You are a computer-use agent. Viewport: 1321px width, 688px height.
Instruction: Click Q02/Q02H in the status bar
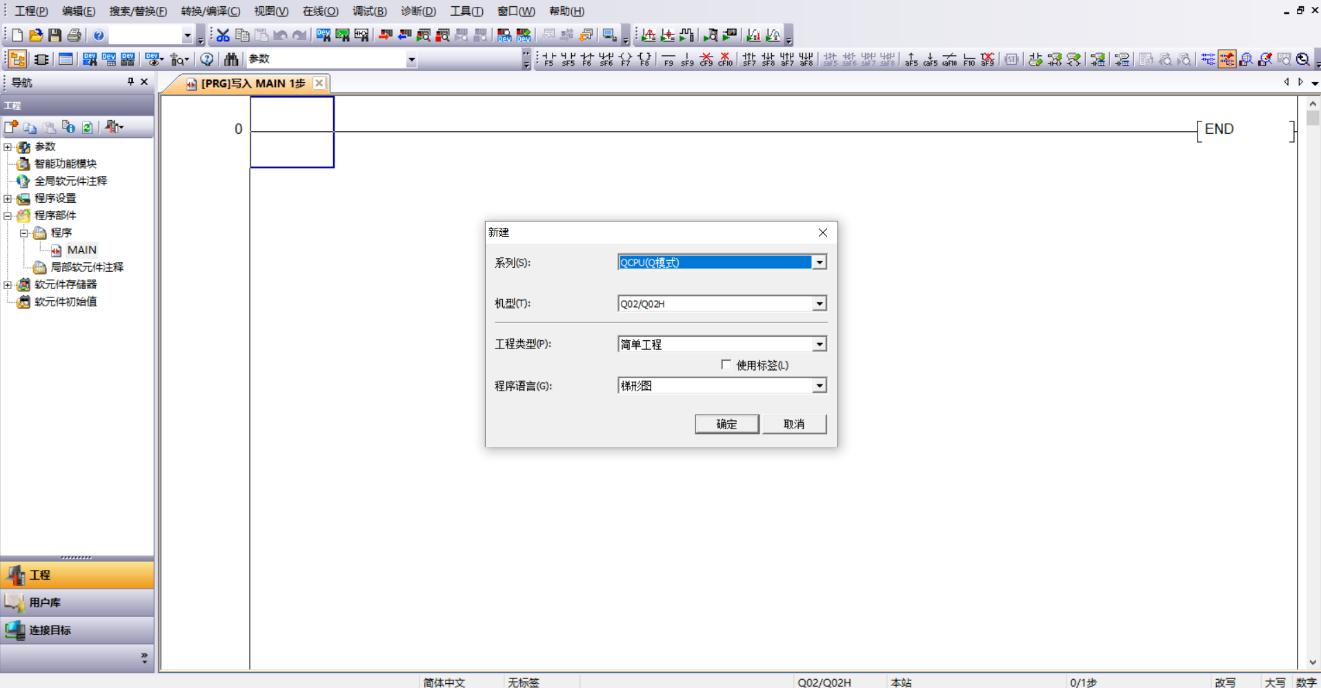pyautogui.click(x=824, y=682)
